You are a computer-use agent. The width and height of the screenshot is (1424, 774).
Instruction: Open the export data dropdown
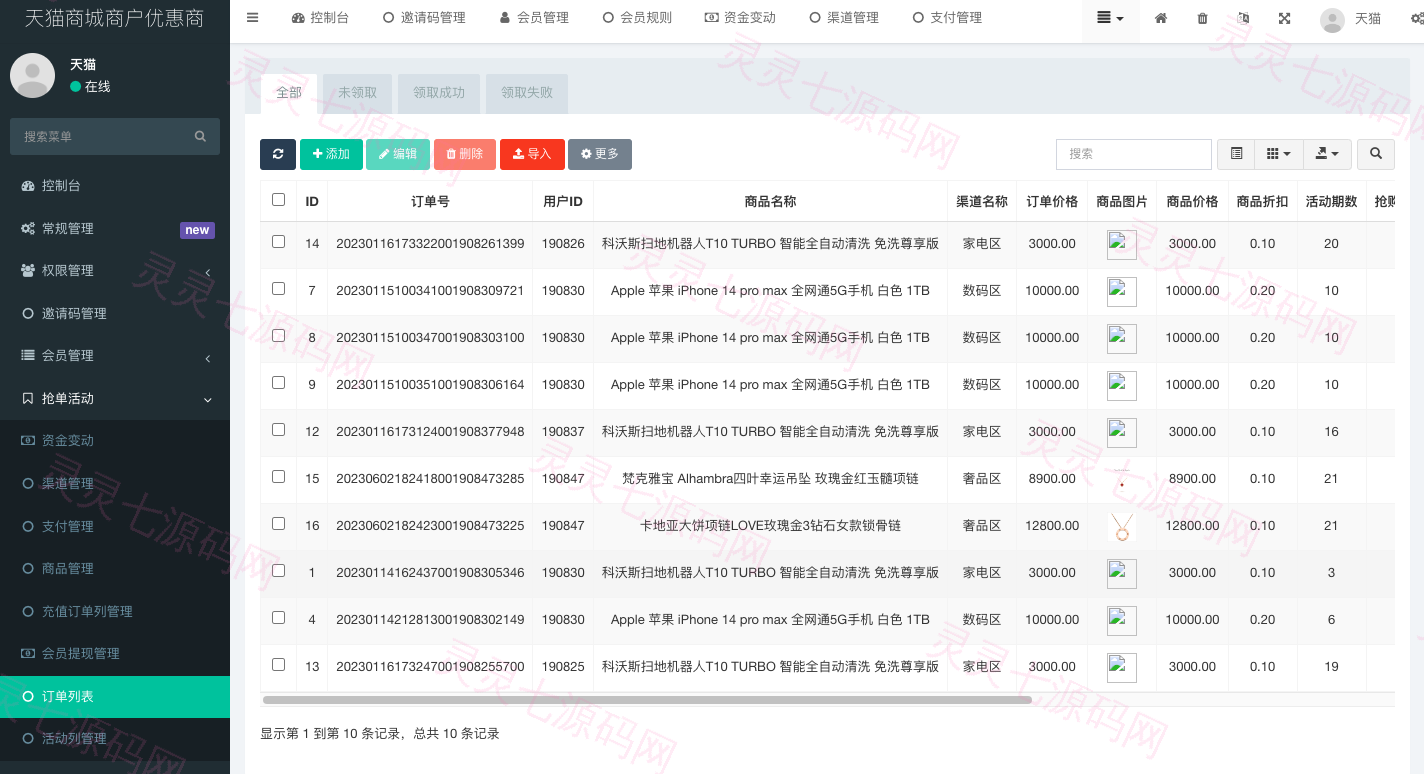click(1327, 154)
